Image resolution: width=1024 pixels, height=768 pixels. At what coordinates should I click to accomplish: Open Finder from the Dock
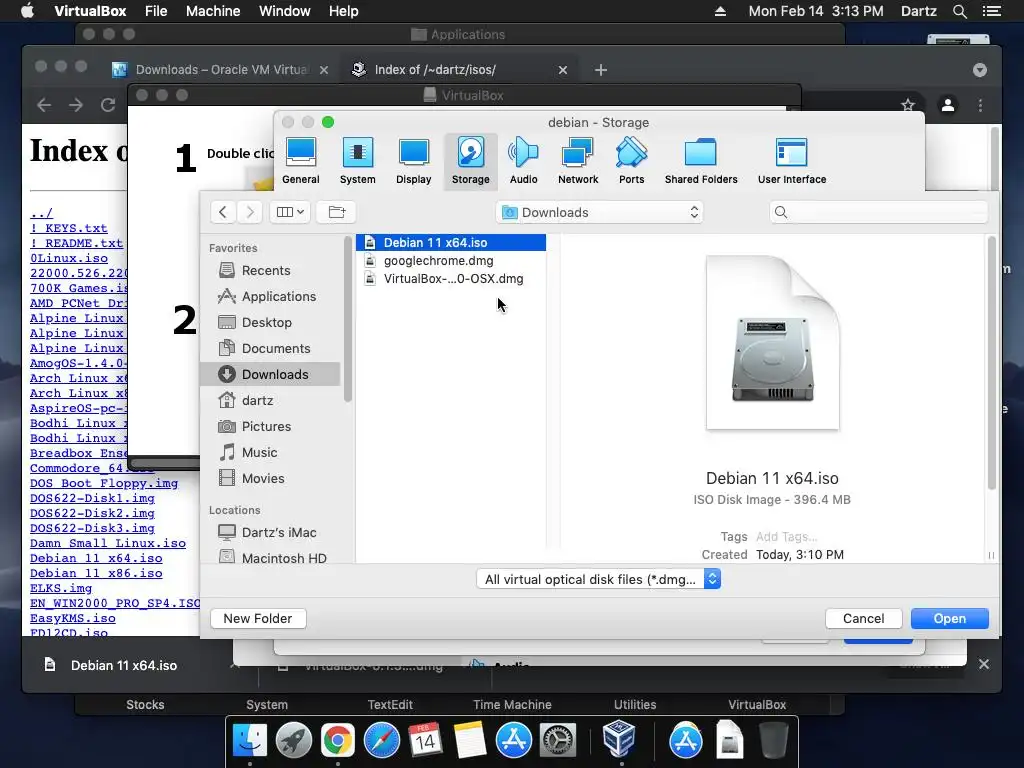tap(250, 740)
